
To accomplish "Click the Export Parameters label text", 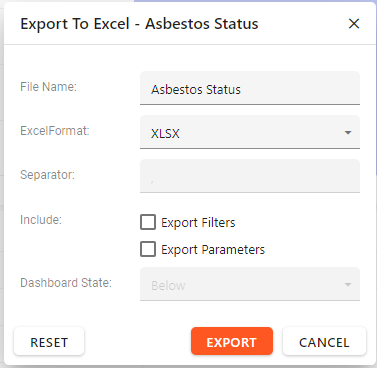I will (213, 250).
